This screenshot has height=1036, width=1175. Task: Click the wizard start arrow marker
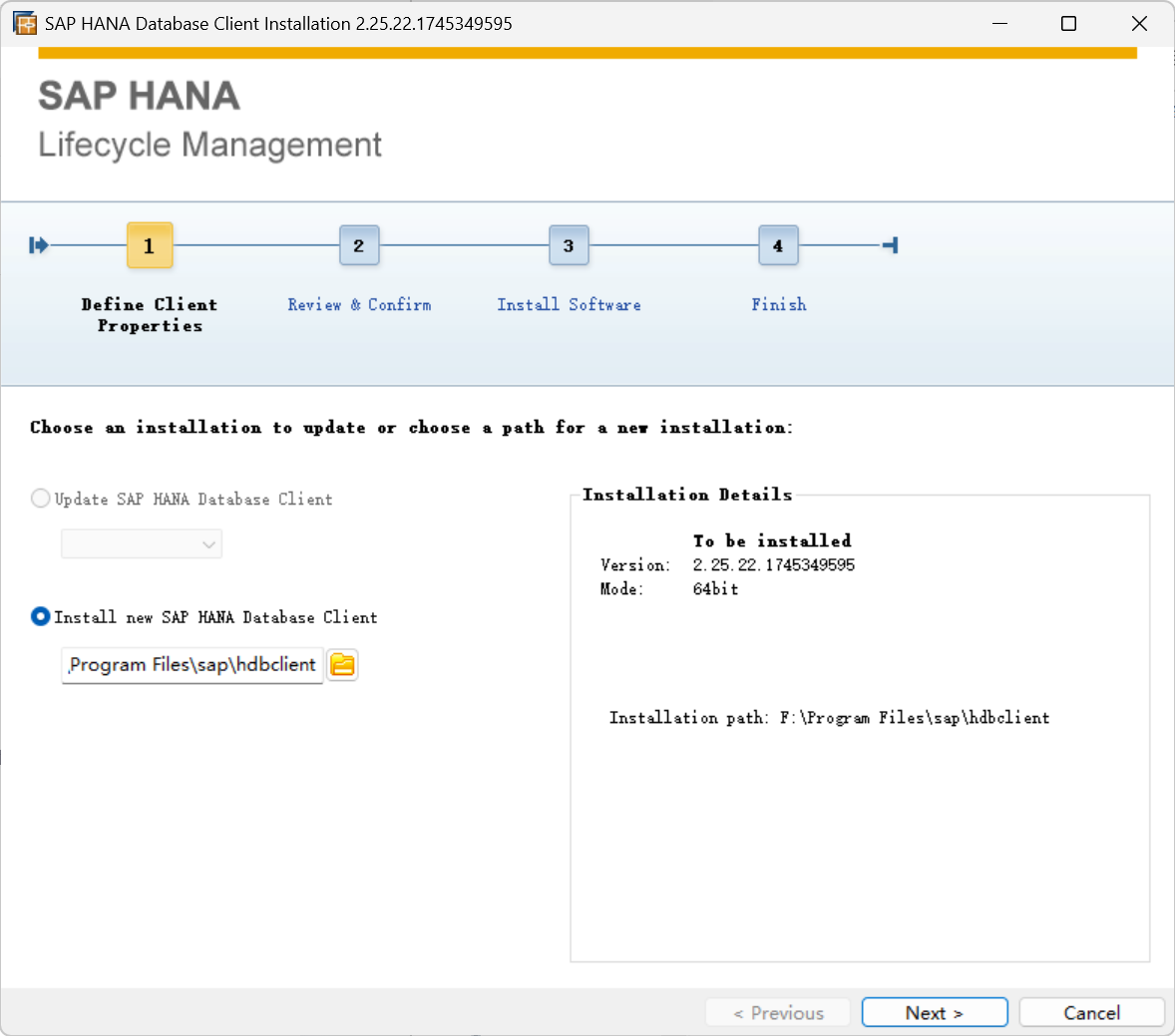(38, 245)
